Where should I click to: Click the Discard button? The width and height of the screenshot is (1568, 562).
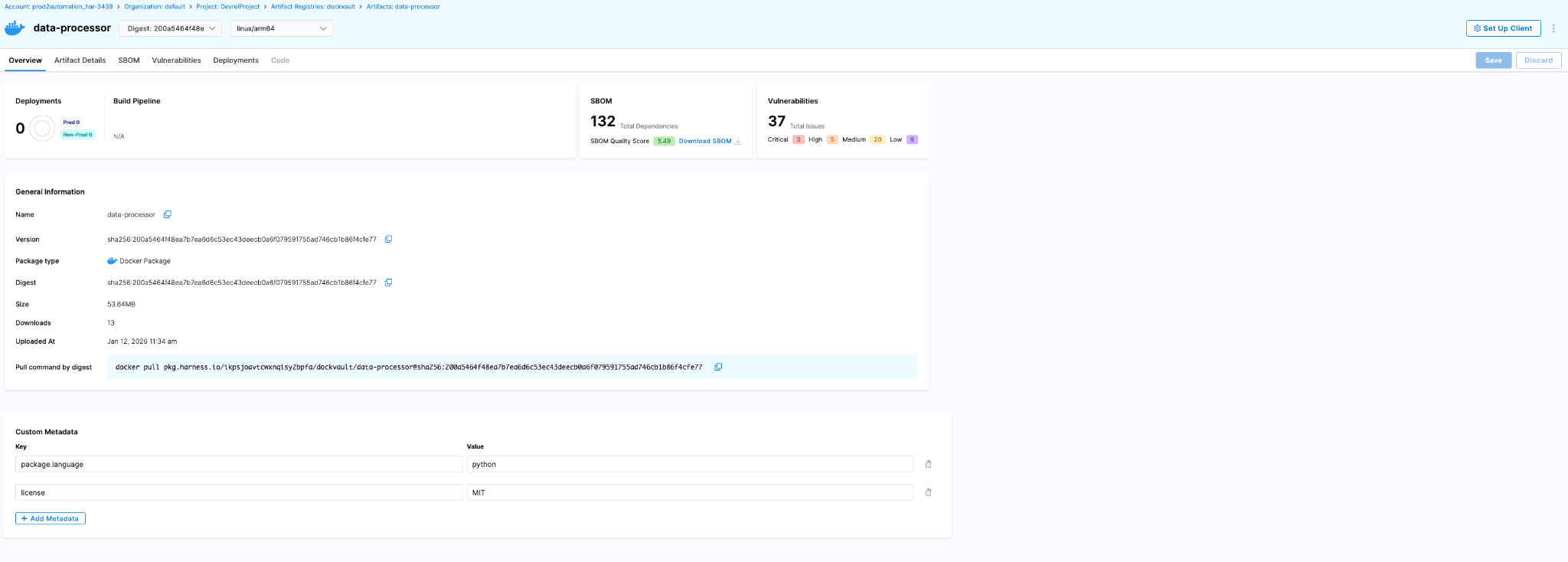click(1538, 60)
